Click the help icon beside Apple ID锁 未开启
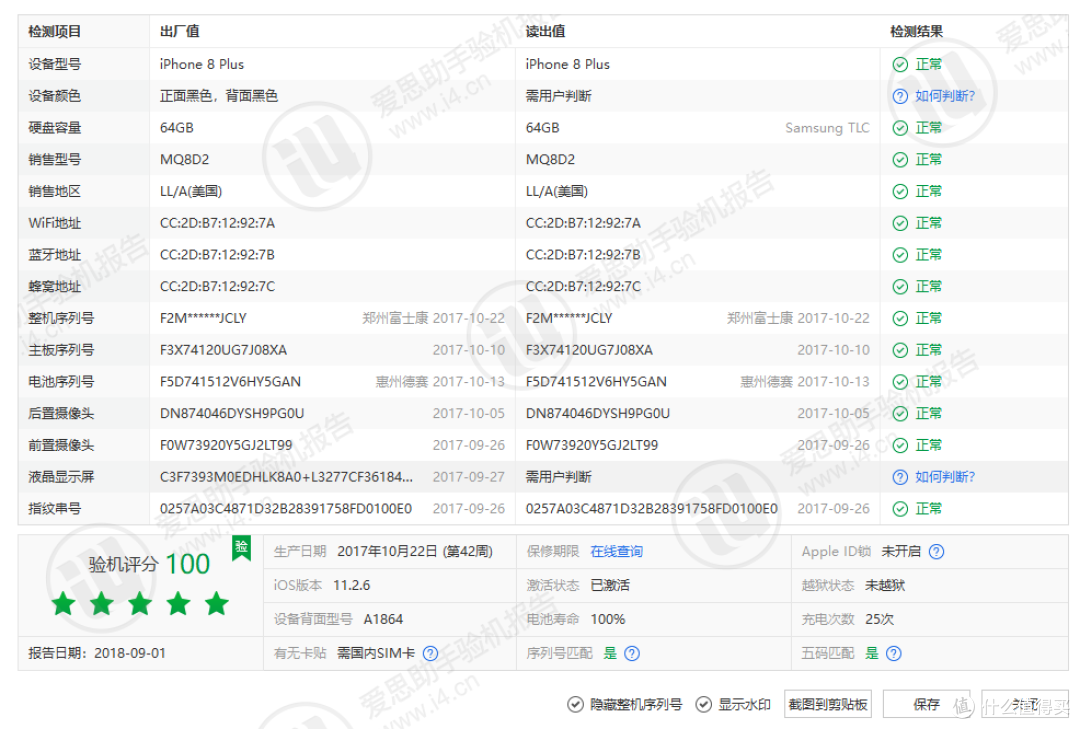 (x=936, y=551)
